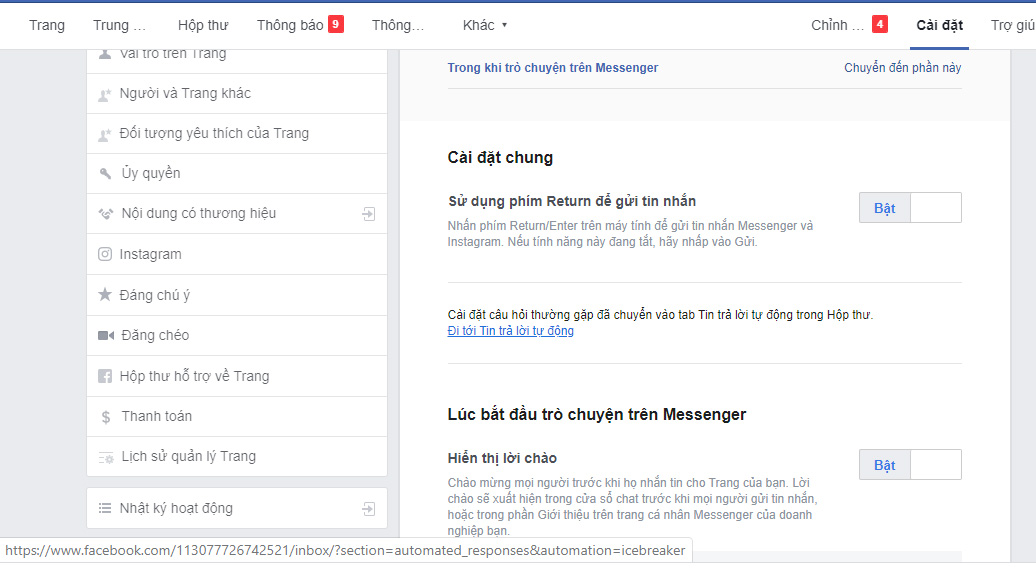Open branded content via its arrow icon
The width and height of the screenshot is (1036, 570).
[369, 213]
